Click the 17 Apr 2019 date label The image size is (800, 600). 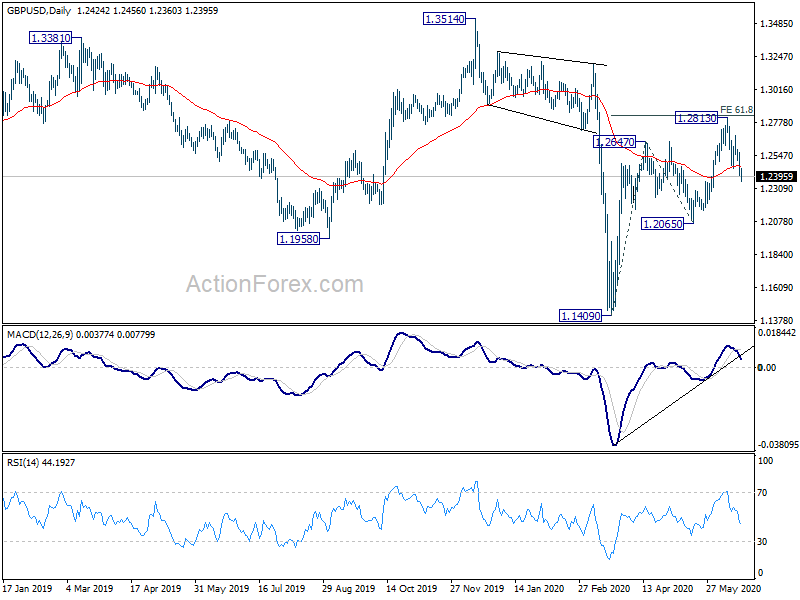156,589
